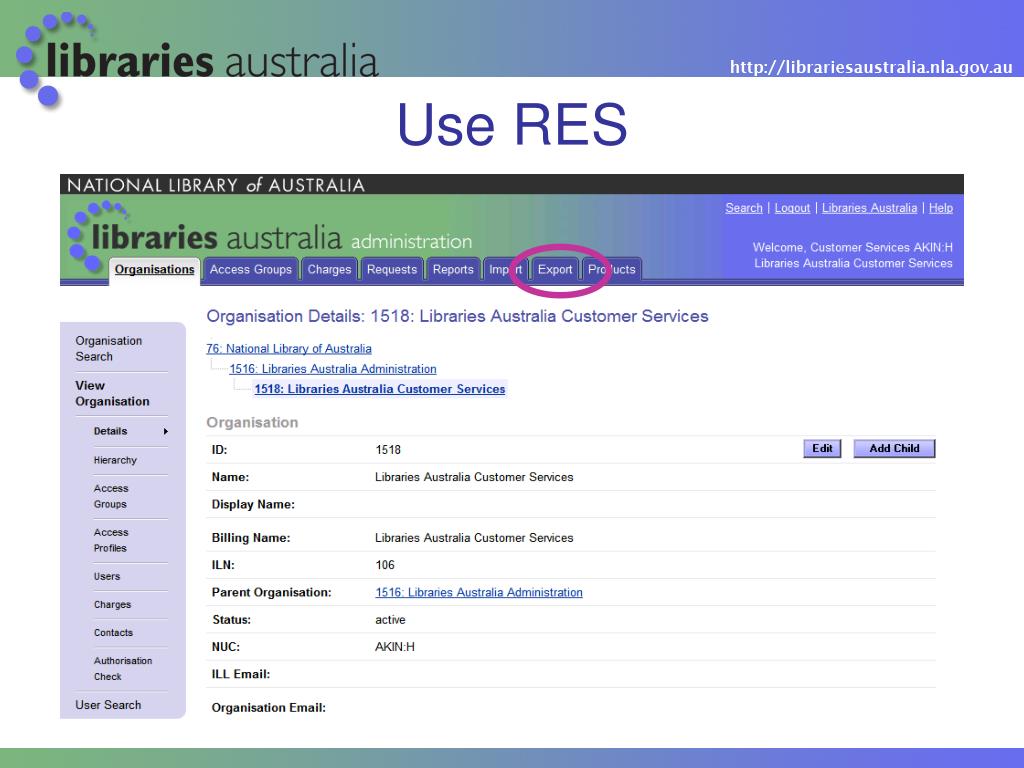Open 76: National Library of Australia link
Screen dimensions: 1024x768
coord(289,349)
